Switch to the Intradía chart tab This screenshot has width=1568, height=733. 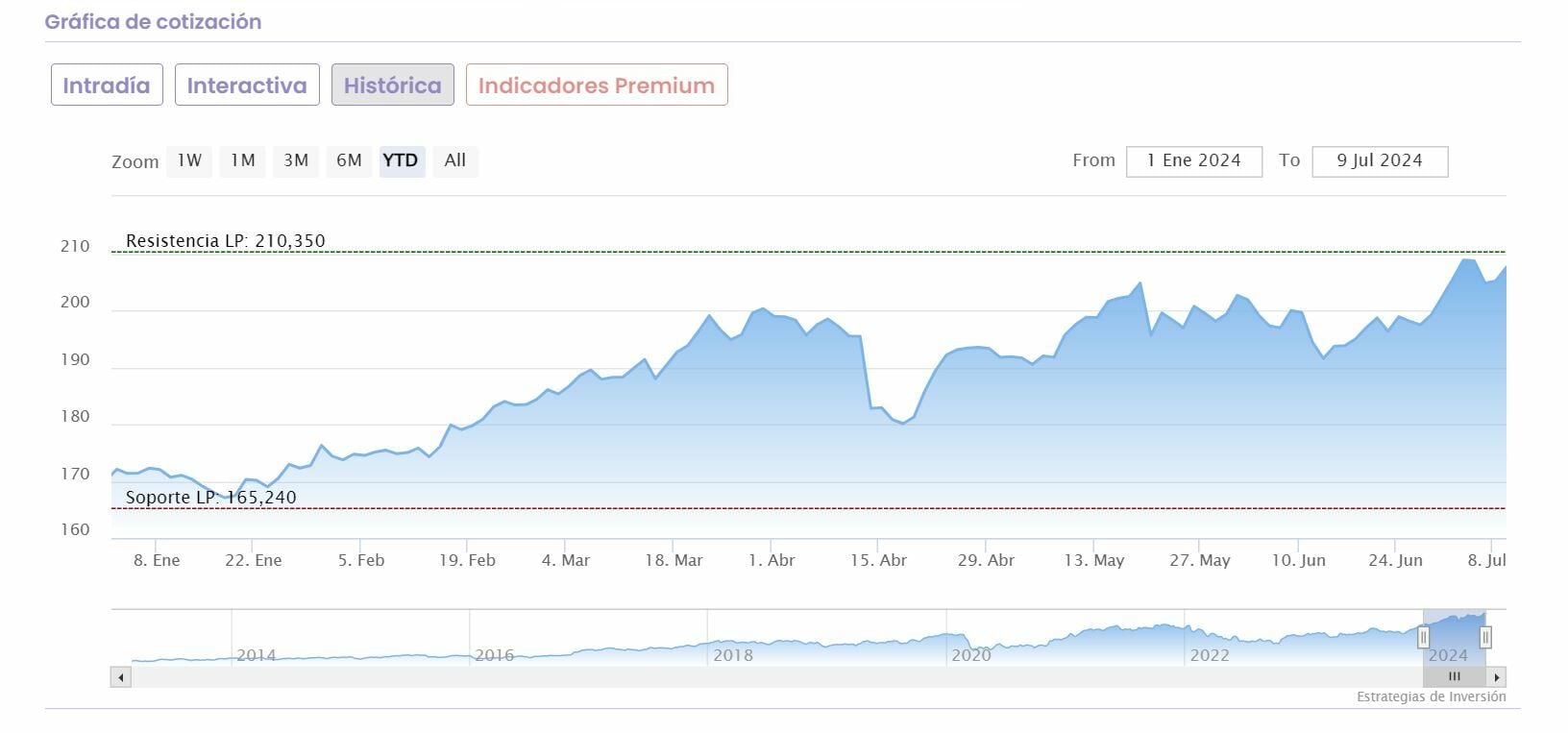107,86
